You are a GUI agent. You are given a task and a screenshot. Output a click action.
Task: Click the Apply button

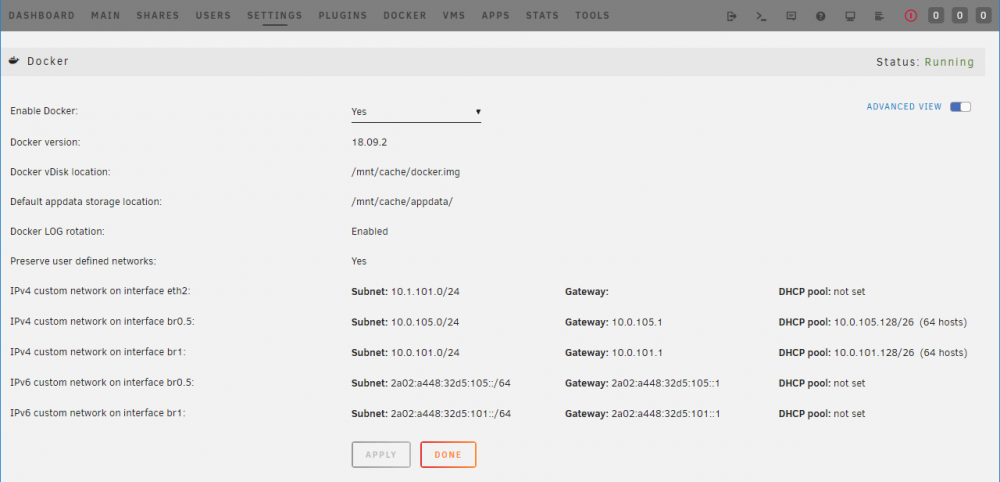pyautogui.click(x=381, y=455)
